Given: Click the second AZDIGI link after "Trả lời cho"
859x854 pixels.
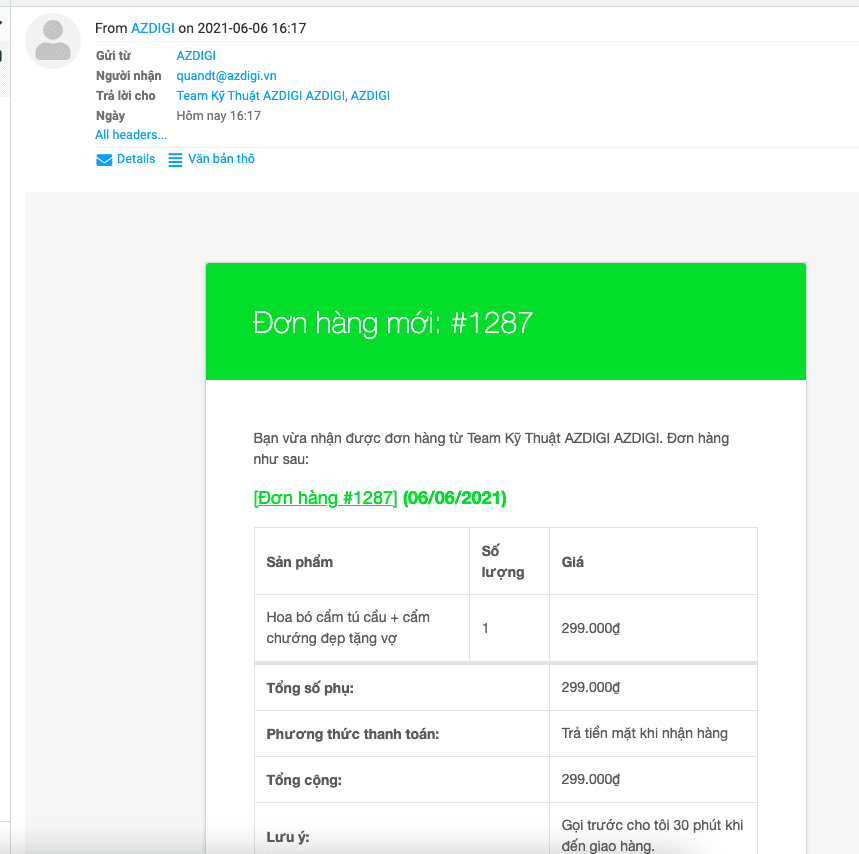Looking at the screenshot, I should click(371, 95).
